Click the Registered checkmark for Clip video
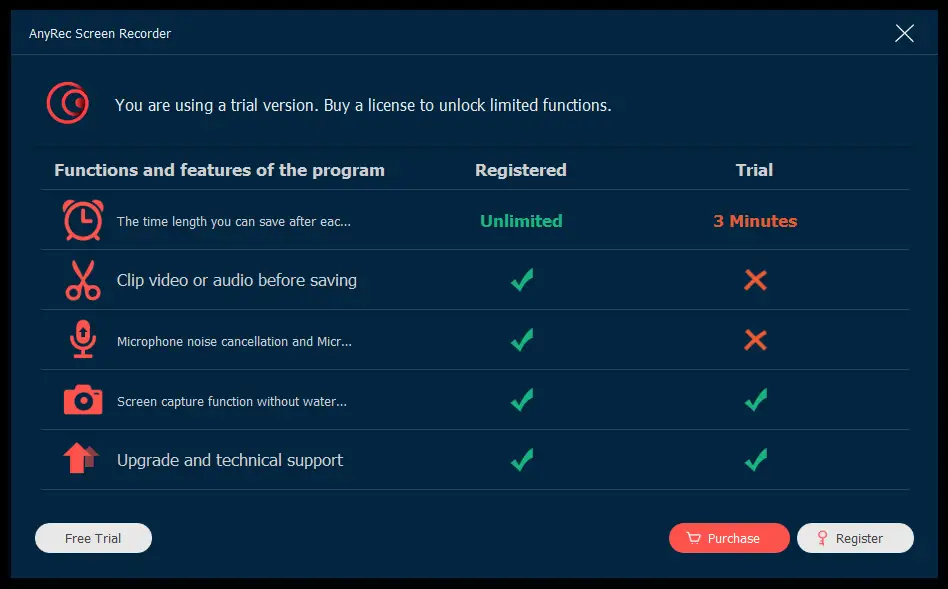This screenshot has height=589, width=948. [x=522, y=279]
